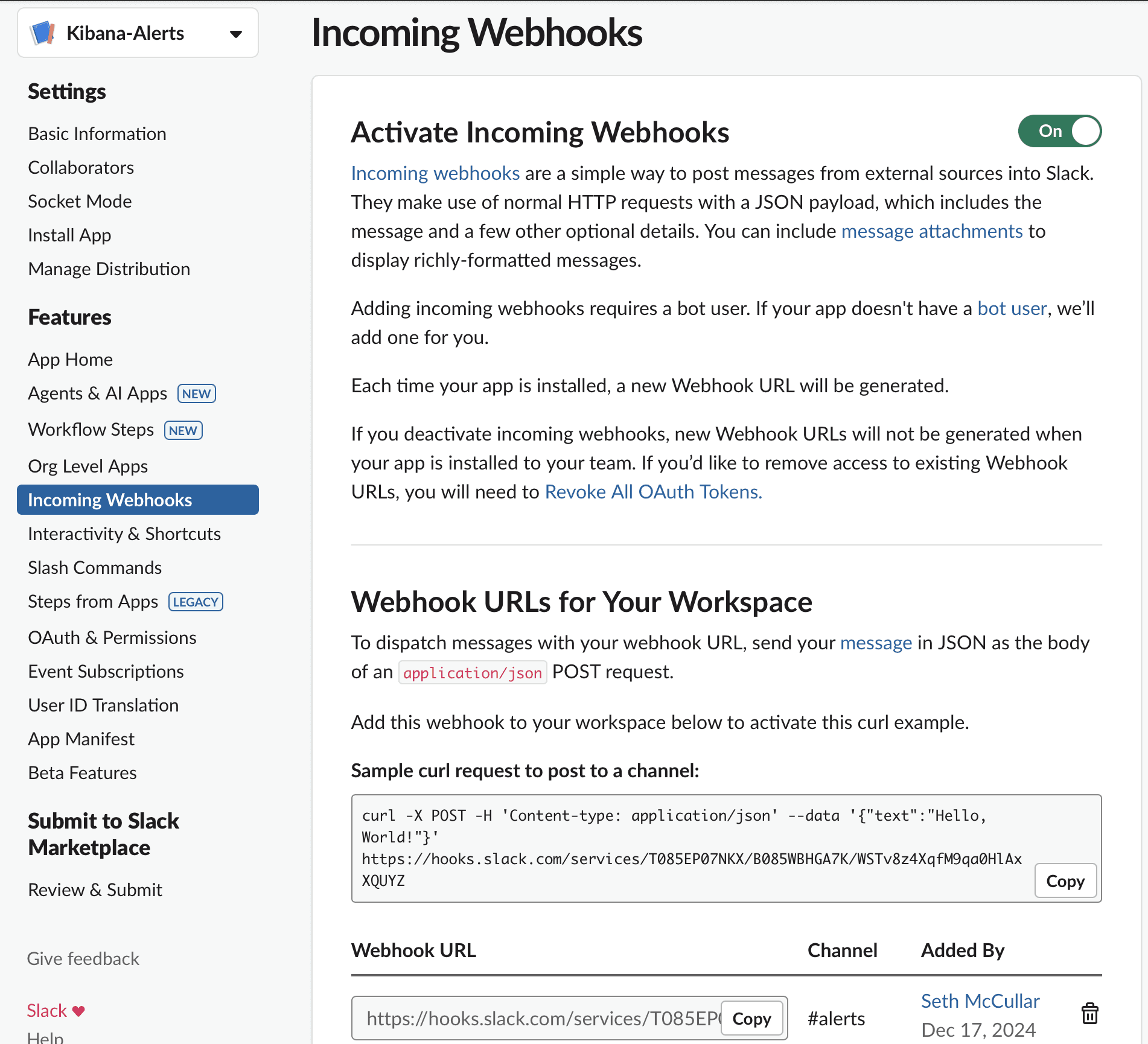Image resolution: width=1148 pixels, height=1044 pixels.
Task: Click the NEW badge beside Workflow Steps
Action: pyautogui.click(x=183, y=430)
